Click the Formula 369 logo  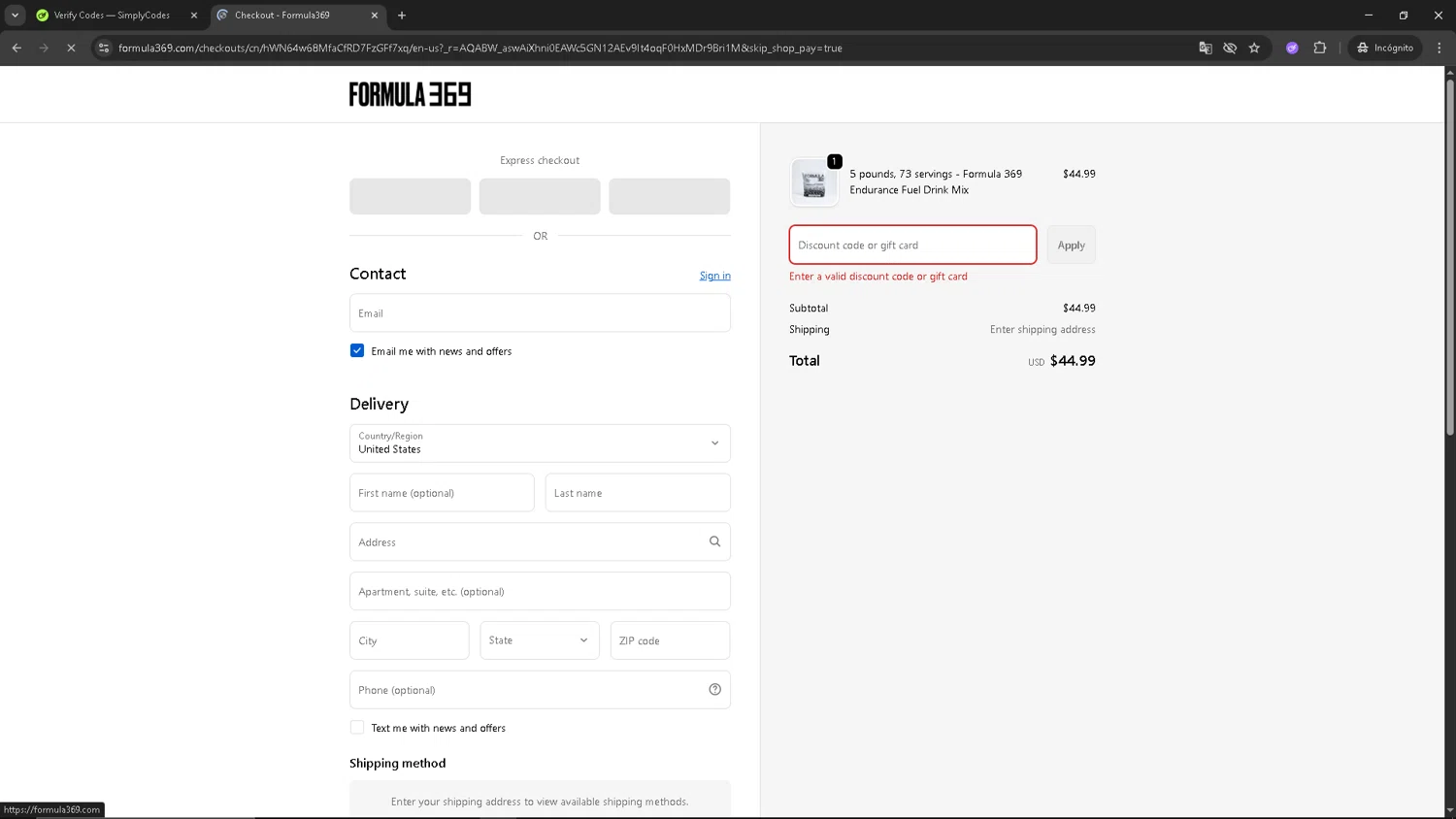click(410, 94)
